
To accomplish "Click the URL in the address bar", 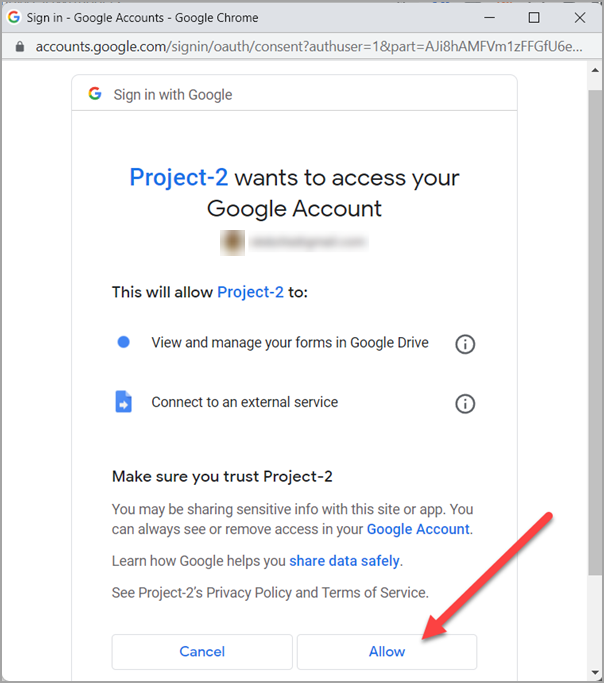I will [309, 46].
